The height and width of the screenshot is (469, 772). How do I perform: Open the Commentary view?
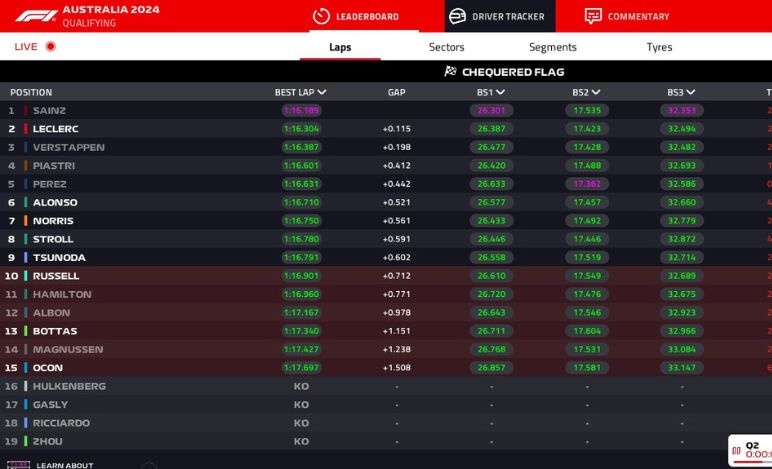click(x=638, y=16)
